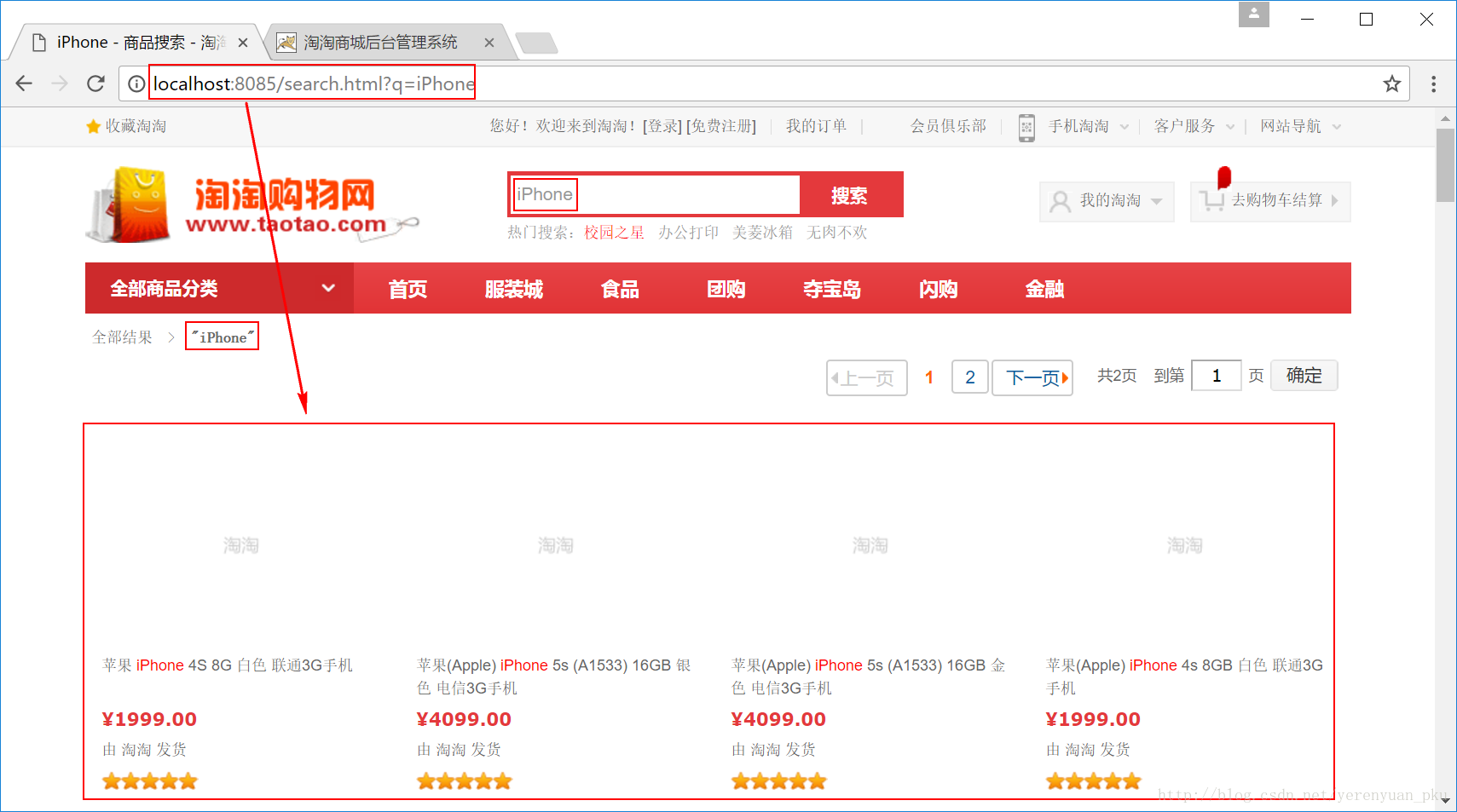Open the 闪购 nav item
Image resolution: width=1457 pixels, height=812 pixels.
(938, 289)
